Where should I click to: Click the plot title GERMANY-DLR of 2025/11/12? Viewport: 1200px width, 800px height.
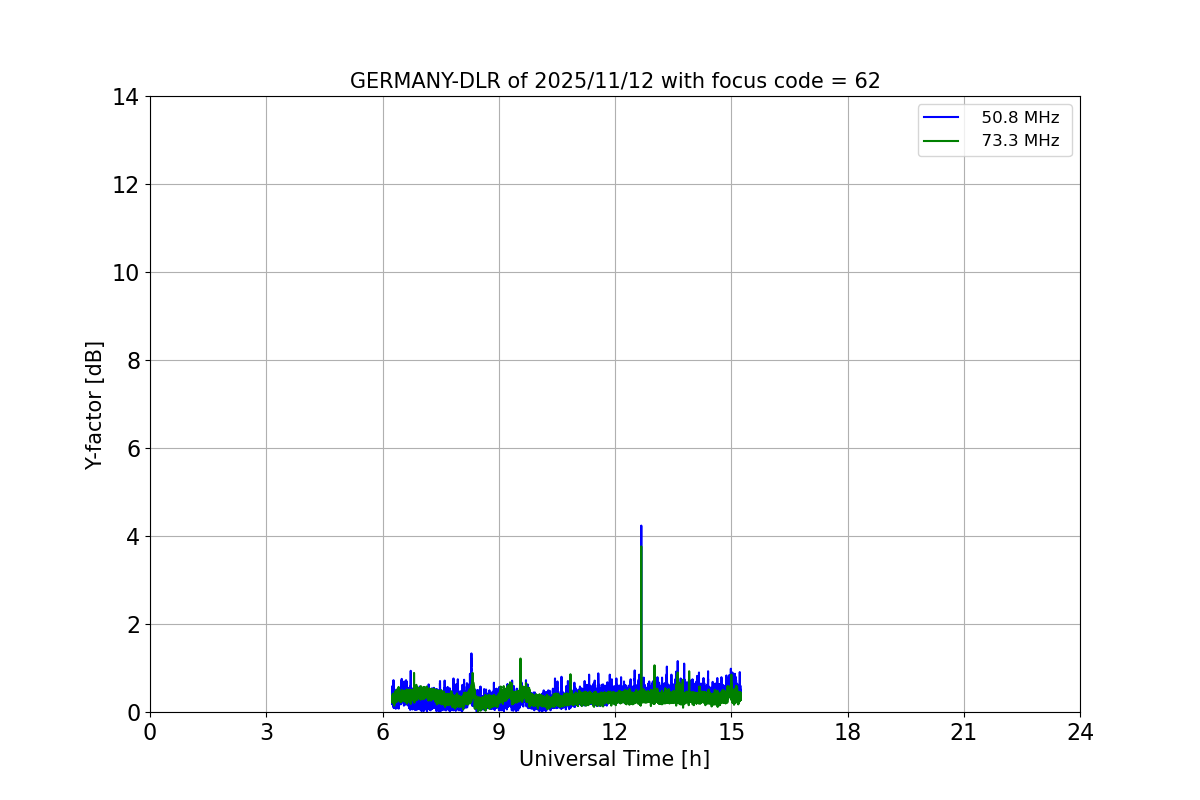click(x=615, y=81)
